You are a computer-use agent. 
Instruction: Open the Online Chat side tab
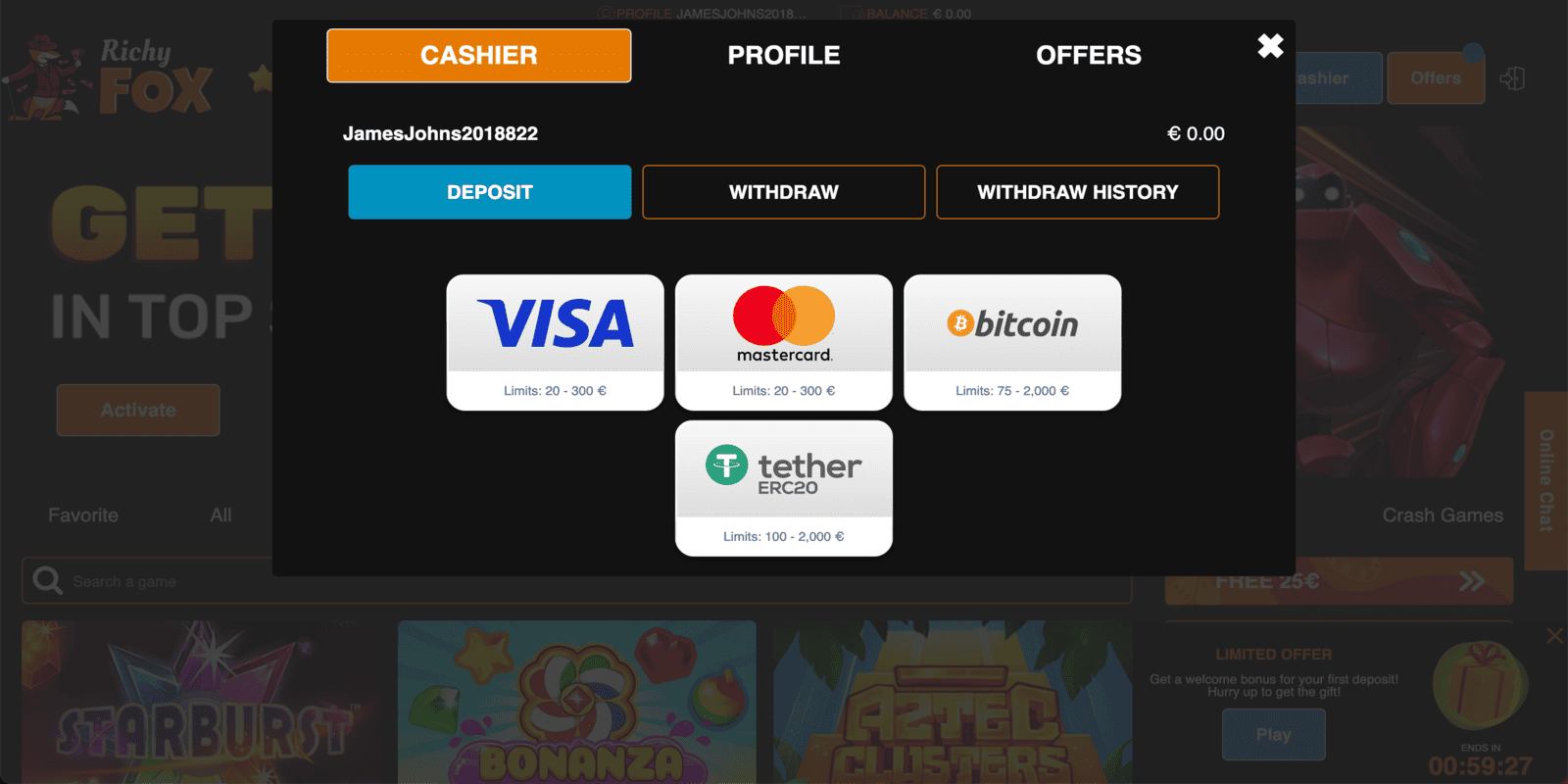1545,480
